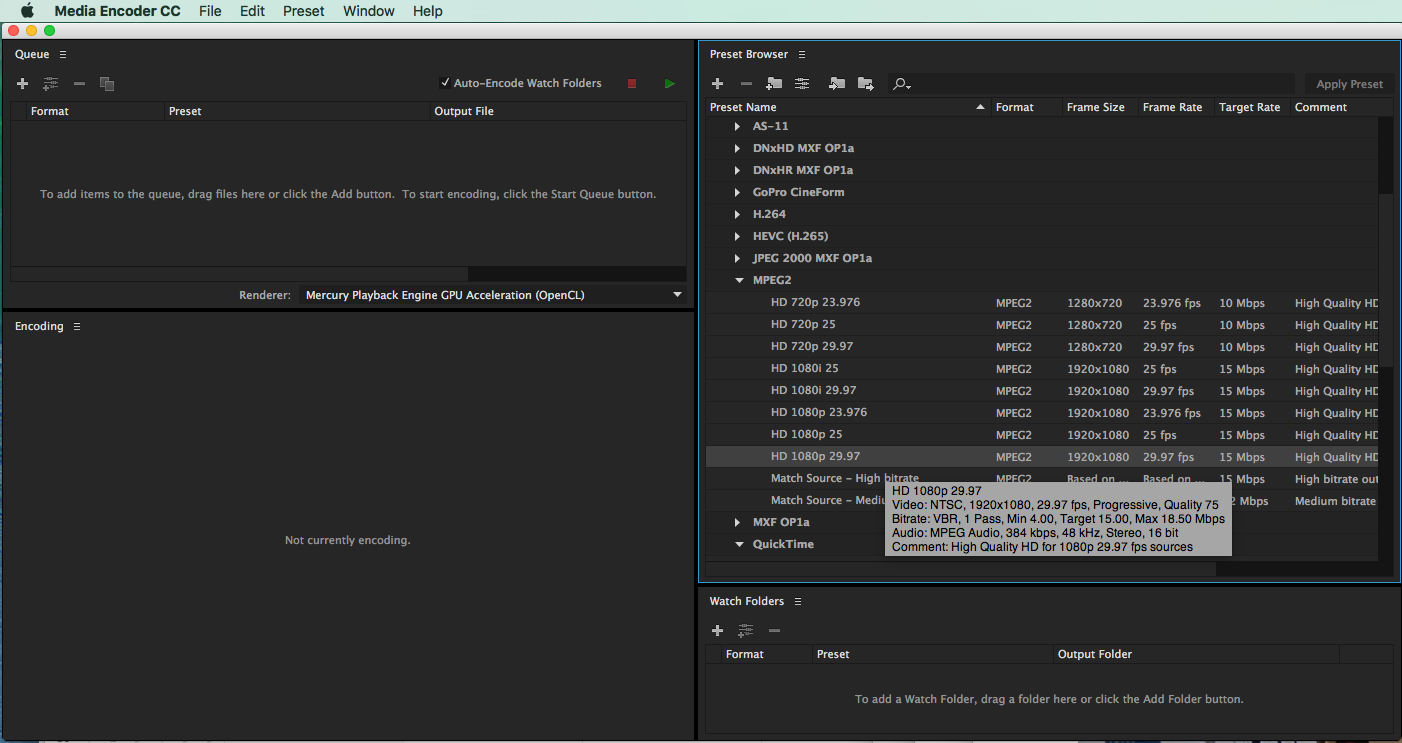The image size is (1402, 743).
Task: Open the Preset menu
Action: tap(304, 11)
